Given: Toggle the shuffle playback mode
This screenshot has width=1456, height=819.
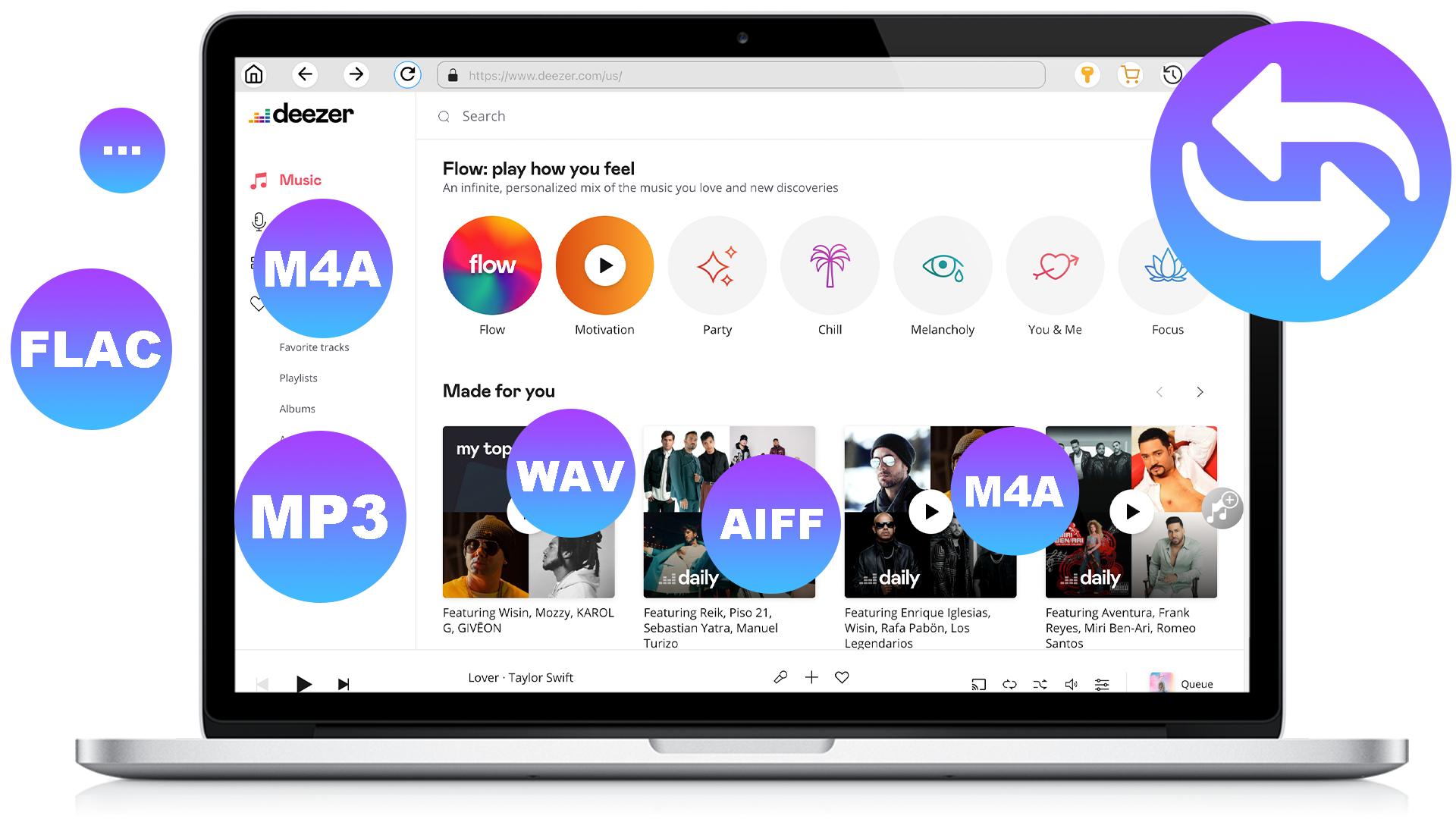Looking at the screenshot, I should pyautogui.click(x=1040, y=683).
